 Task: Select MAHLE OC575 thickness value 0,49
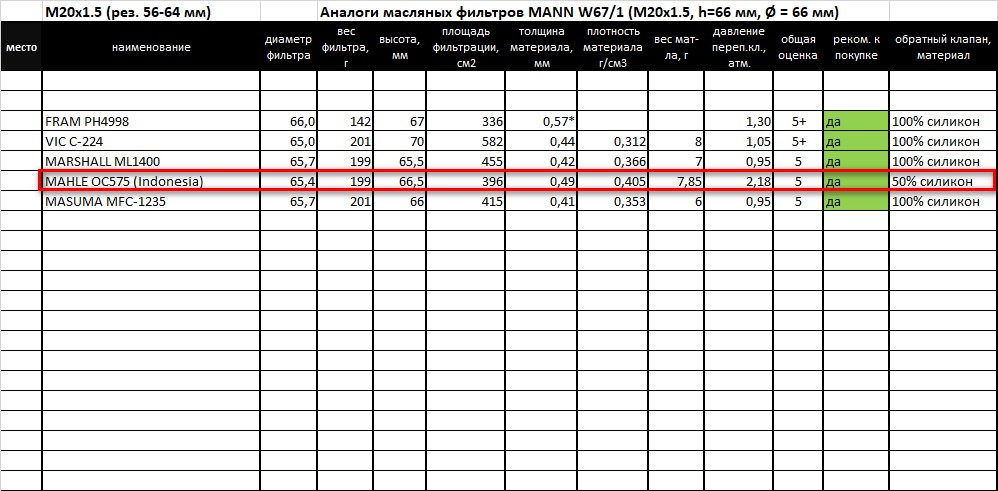pyautogui.click(x=542, y=181)
